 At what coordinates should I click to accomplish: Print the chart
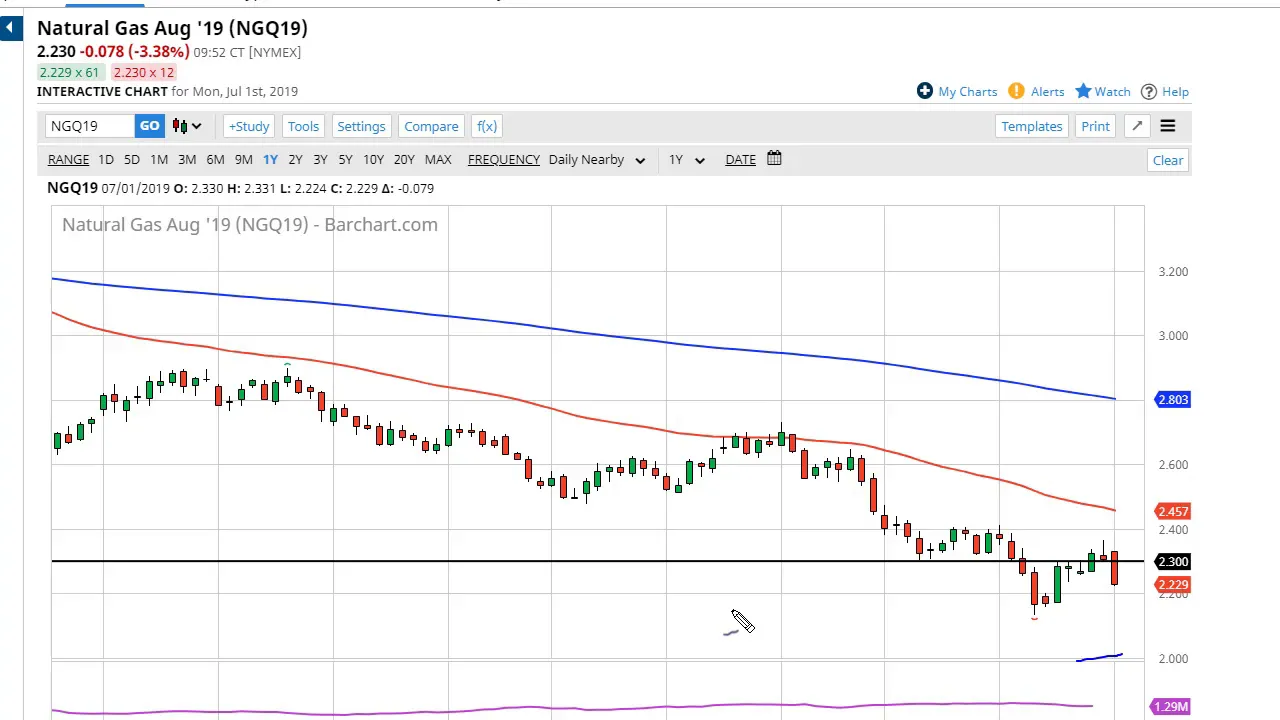(x=1095, y=126)
